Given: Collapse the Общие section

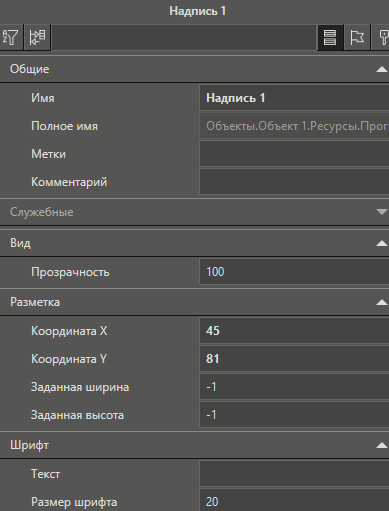Looking at the screenshot, I should 381,69.
